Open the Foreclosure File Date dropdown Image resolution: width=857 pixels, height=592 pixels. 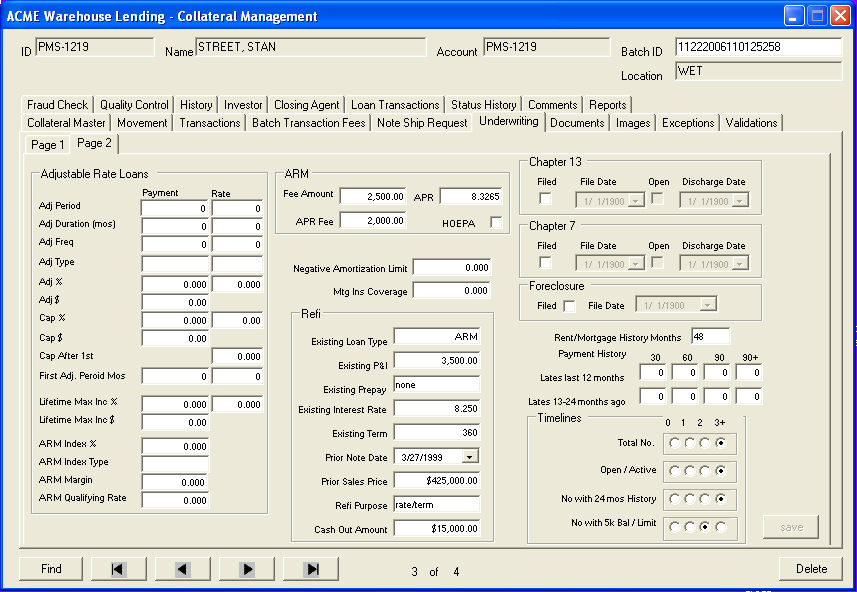pos(708,306)
